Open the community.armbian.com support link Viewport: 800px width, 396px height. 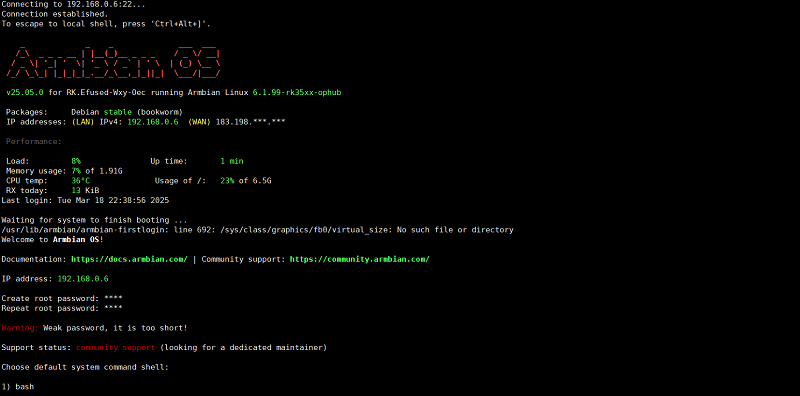point(360,259)
